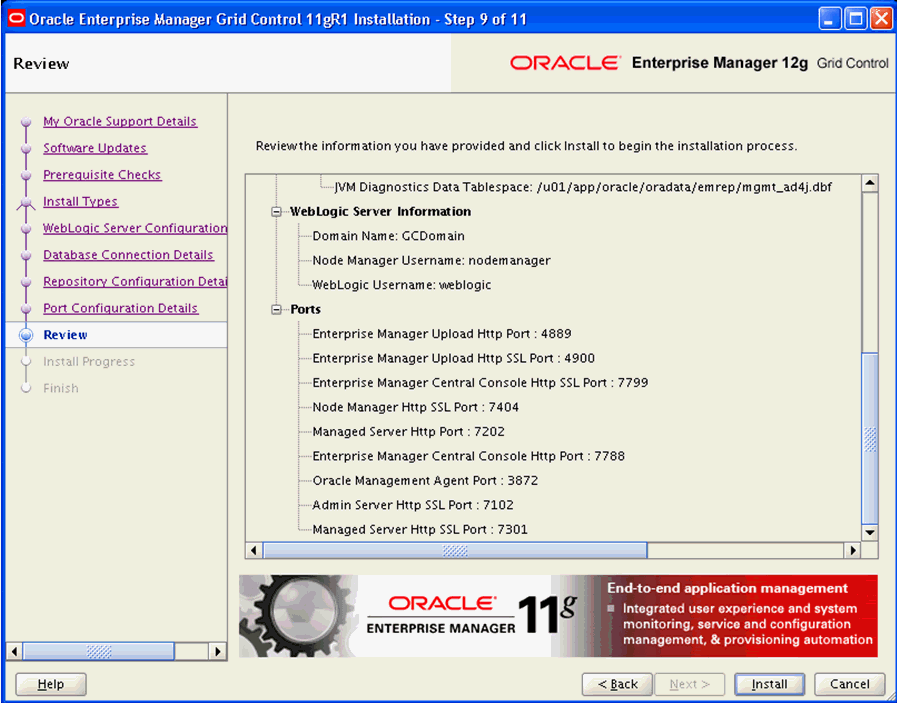The height and width of the screenshot is (703, 897).
Task: Click the step list horizontal scrollbar thumb
Action: [x=98, y=652]
